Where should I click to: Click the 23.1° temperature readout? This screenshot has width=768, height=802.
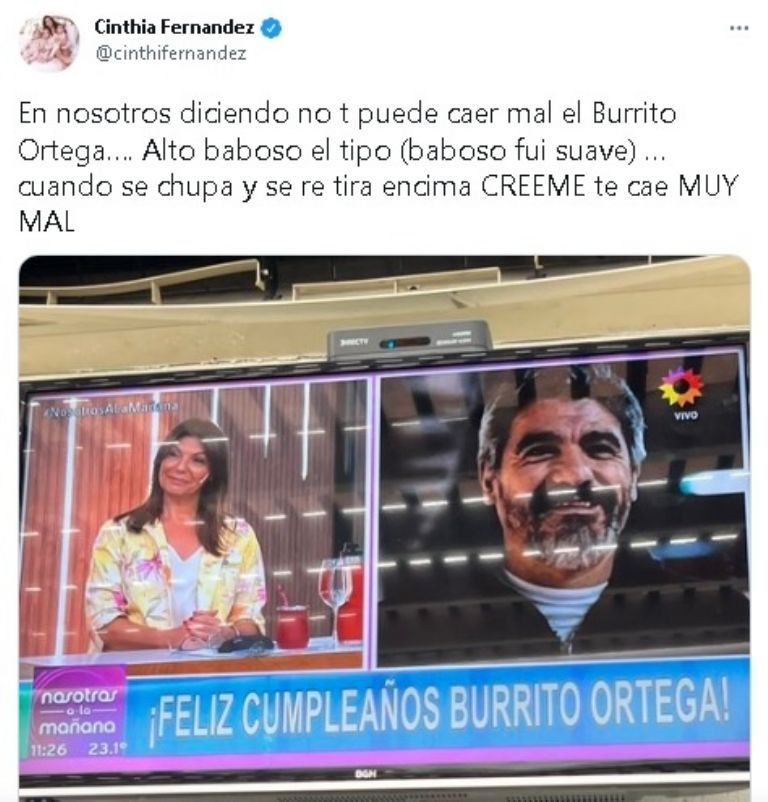[x=107, y=749]
